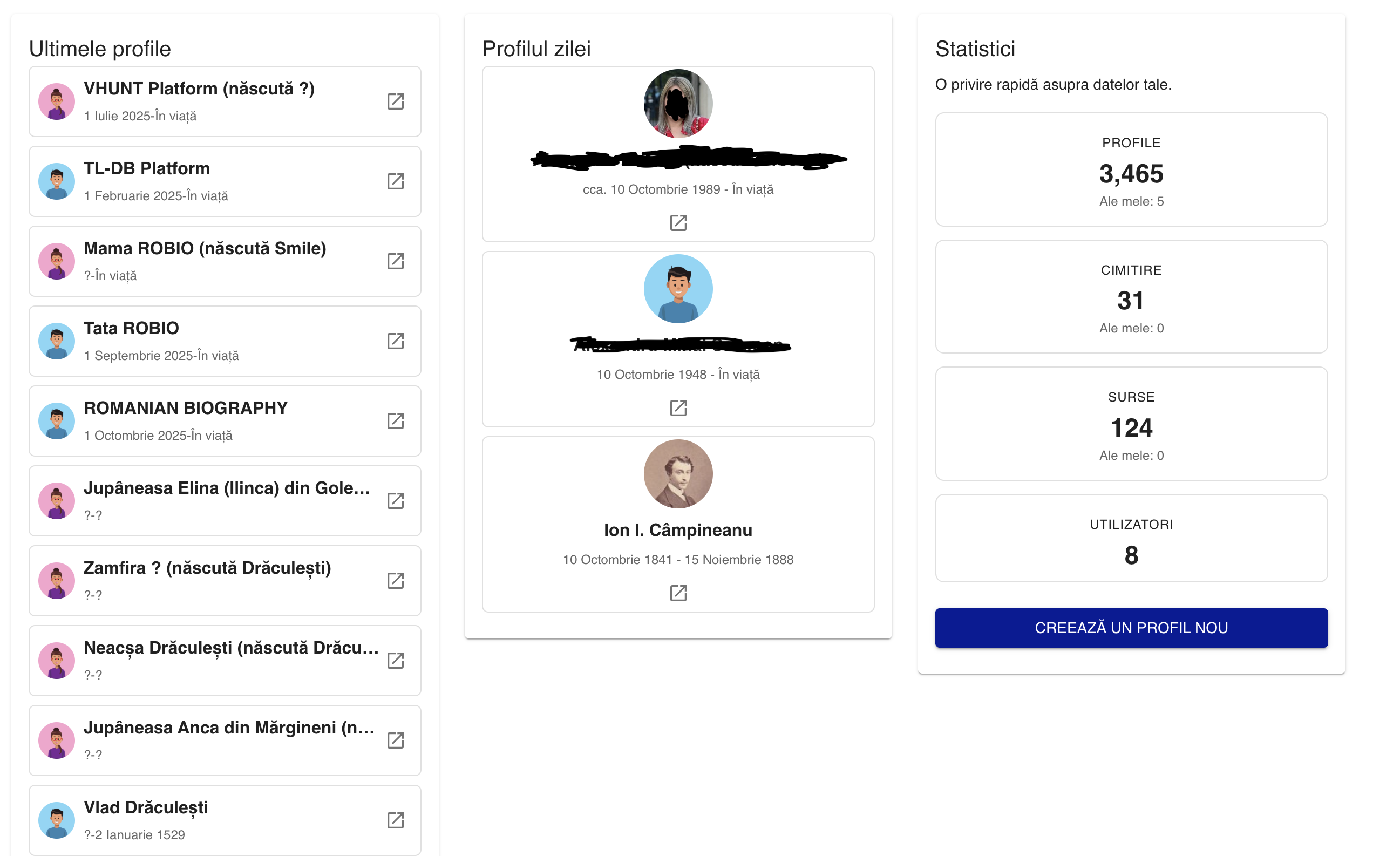This screenshot has height=856, width=1400.
Task: Click the open-profile icon for TL-DB Platform
Action: 396,181
